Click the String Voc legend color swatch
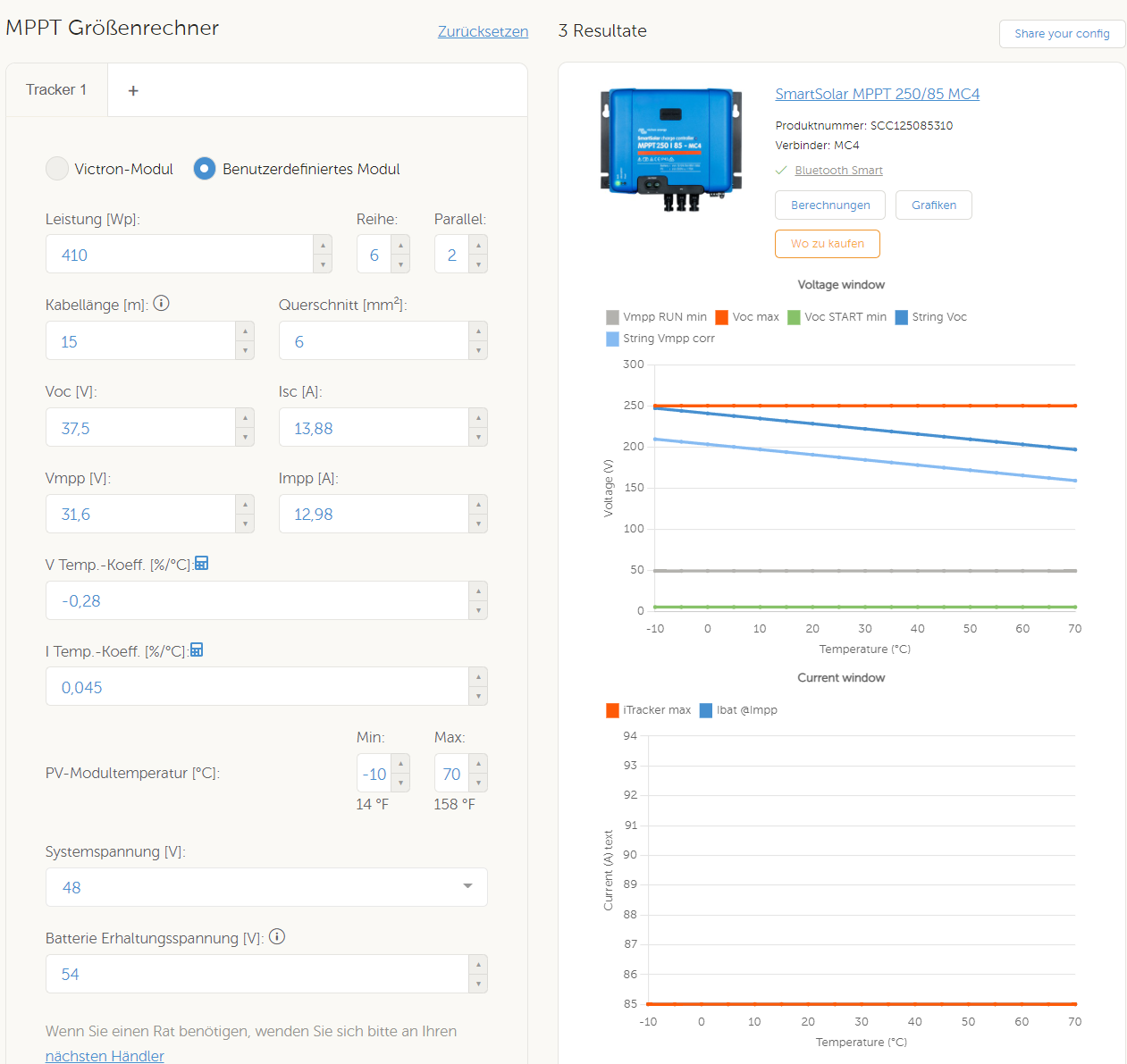 click(x=902, y=317)
